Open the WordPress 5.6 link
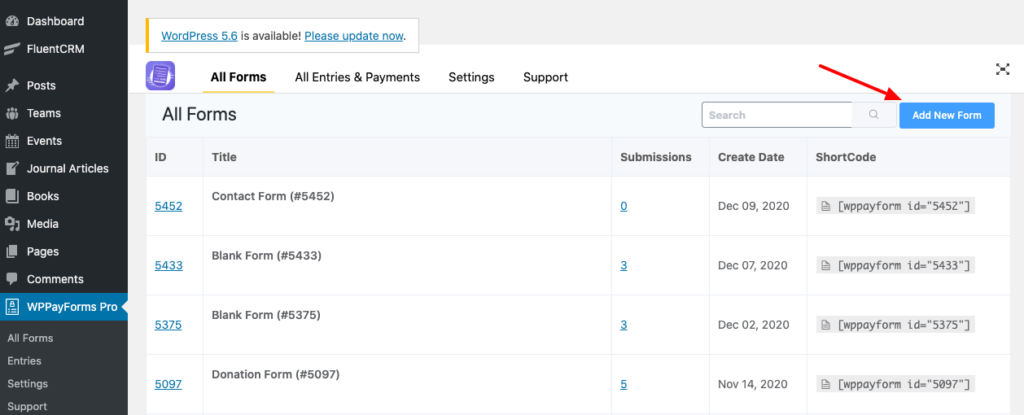The image size is (1024, 415). point(199,36)
